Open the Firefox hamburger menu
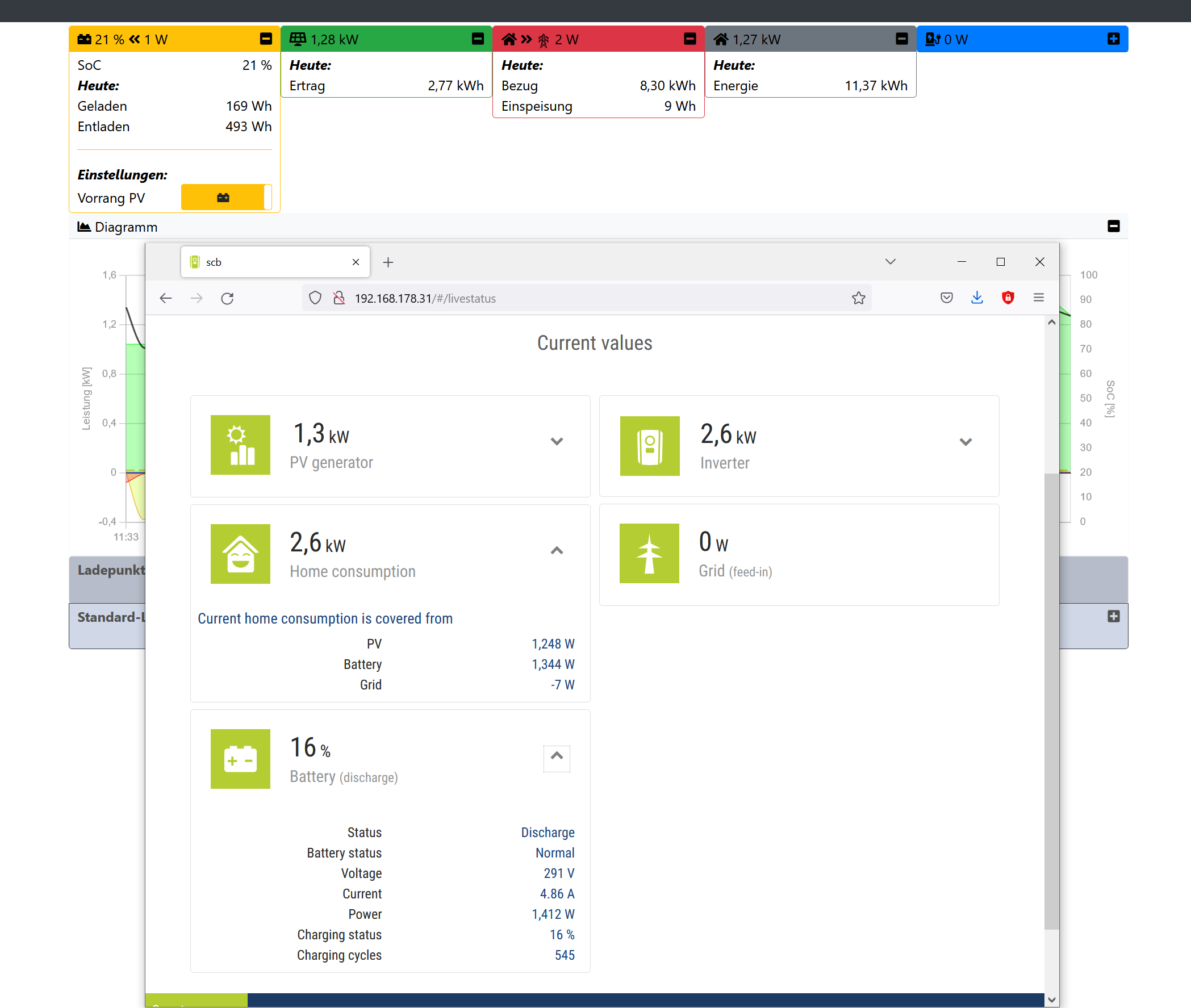 1038,298
